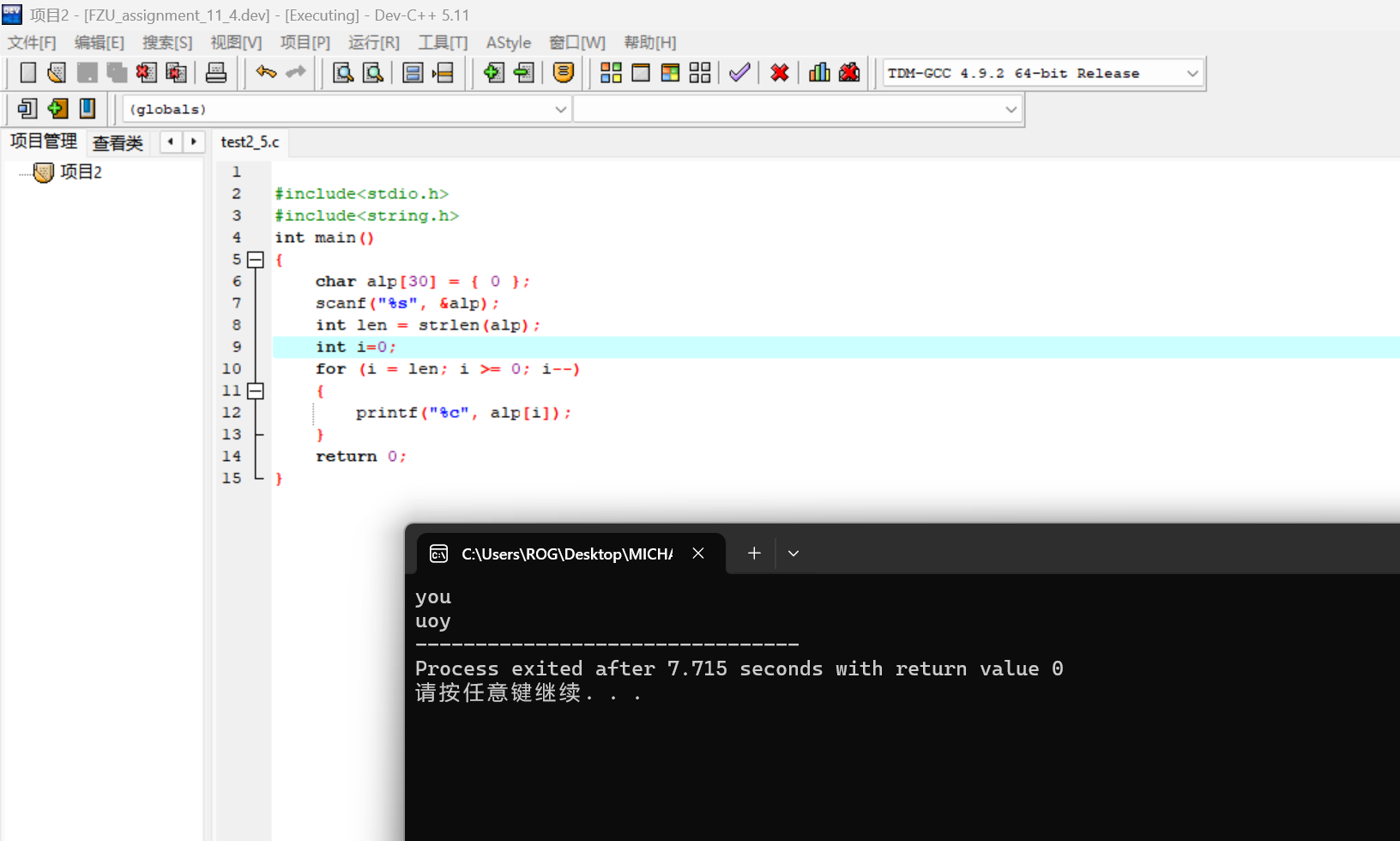Open the 编辑[E] menu
The width and height of the screenshot is (1400, 841).
(x=100, y=43)
